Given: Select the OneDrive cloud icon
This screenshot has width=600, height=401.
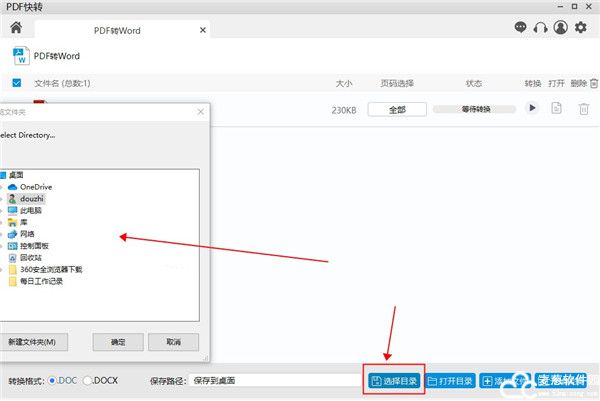Looking at the screenshot, I should click(13, 187).
